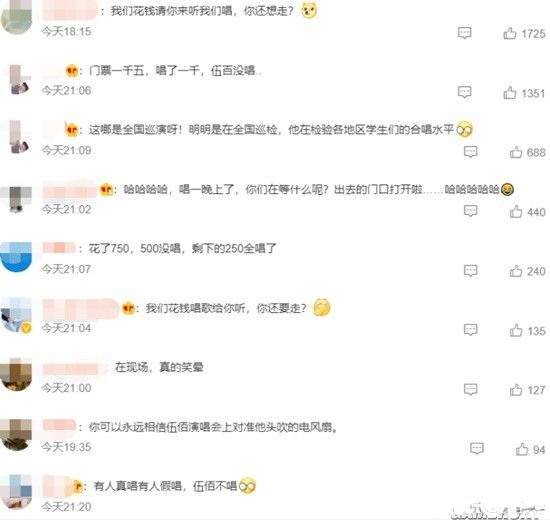The width and height of the screenshot is (550, 526).
Task: Open blurred username on 今天21:04 comment
Action: click(x=81, y=309)
